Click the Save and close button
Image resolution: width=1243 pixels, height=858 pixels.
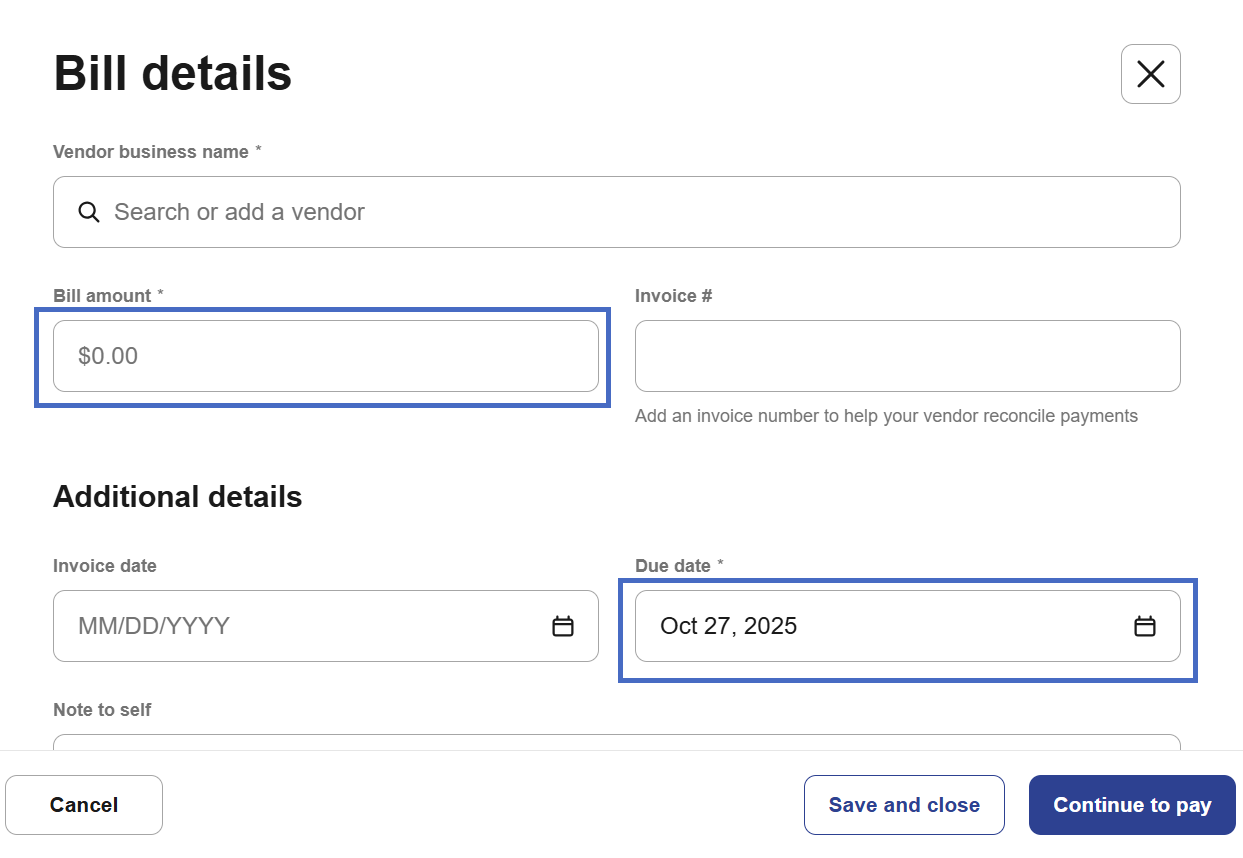click(904, 805)
